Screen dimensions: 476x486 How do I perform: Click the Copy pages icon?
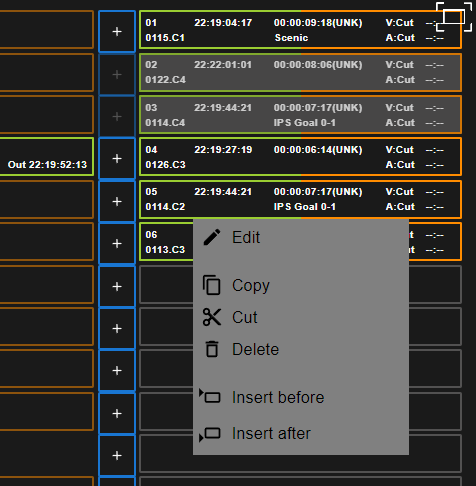click(212, 285)
